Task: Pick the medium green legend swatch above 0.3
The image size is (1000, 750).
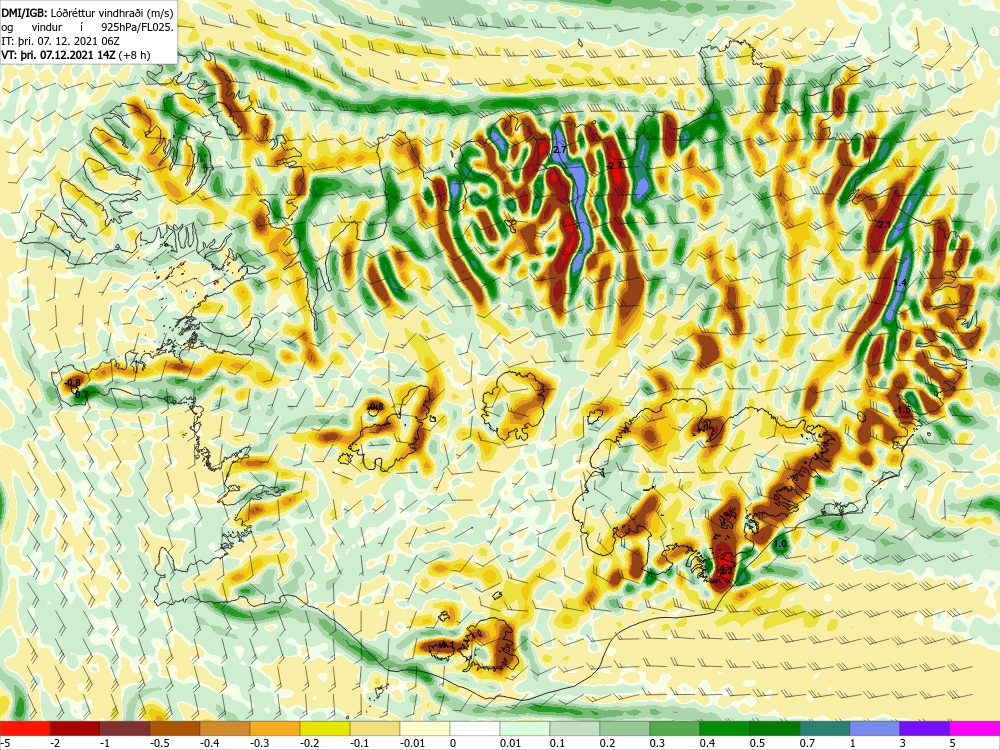Action: click(675, 728)
